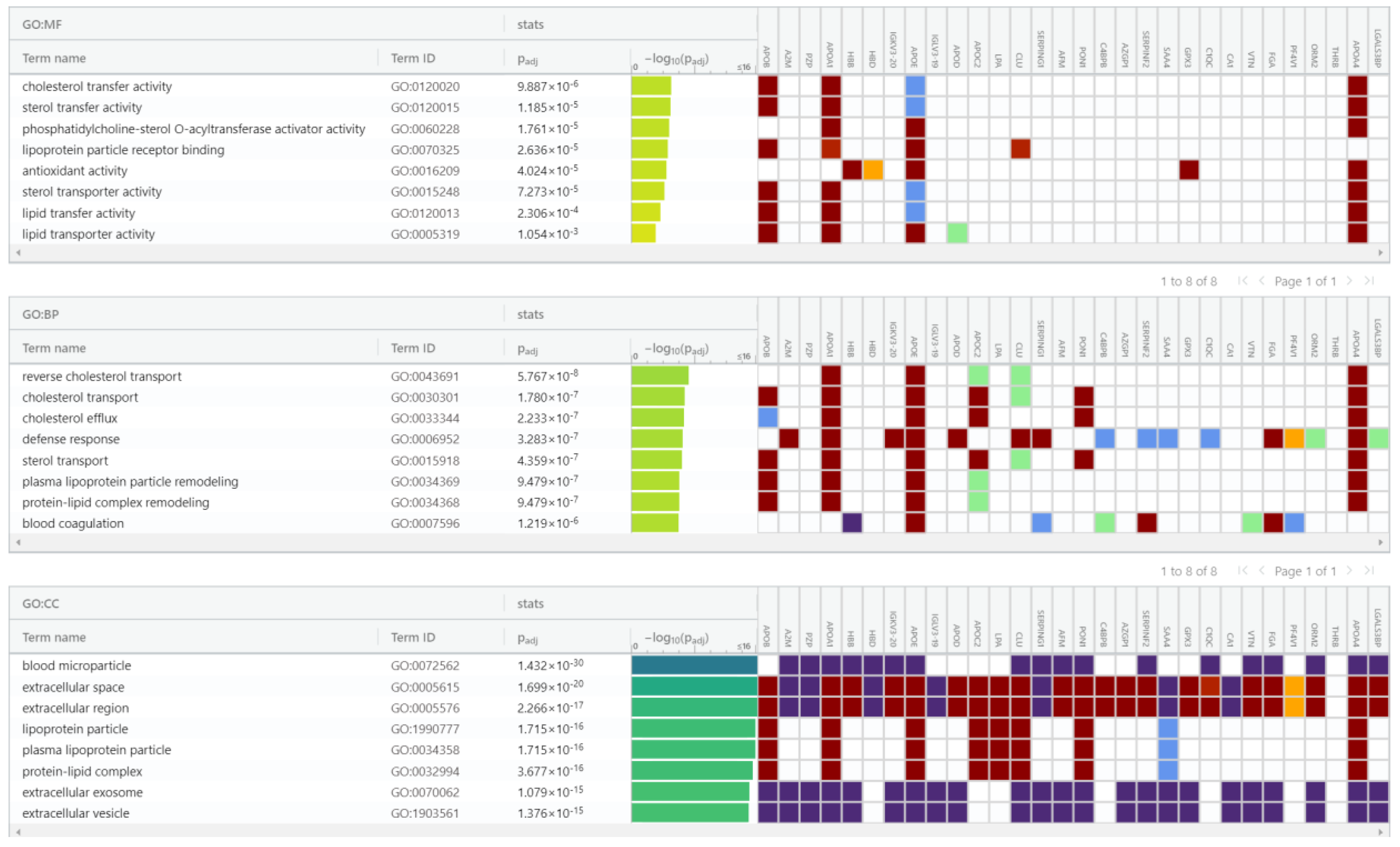Click padj column header in GO:CC table
Viewport: 1400px width, 847px height.
pos(527,638)
